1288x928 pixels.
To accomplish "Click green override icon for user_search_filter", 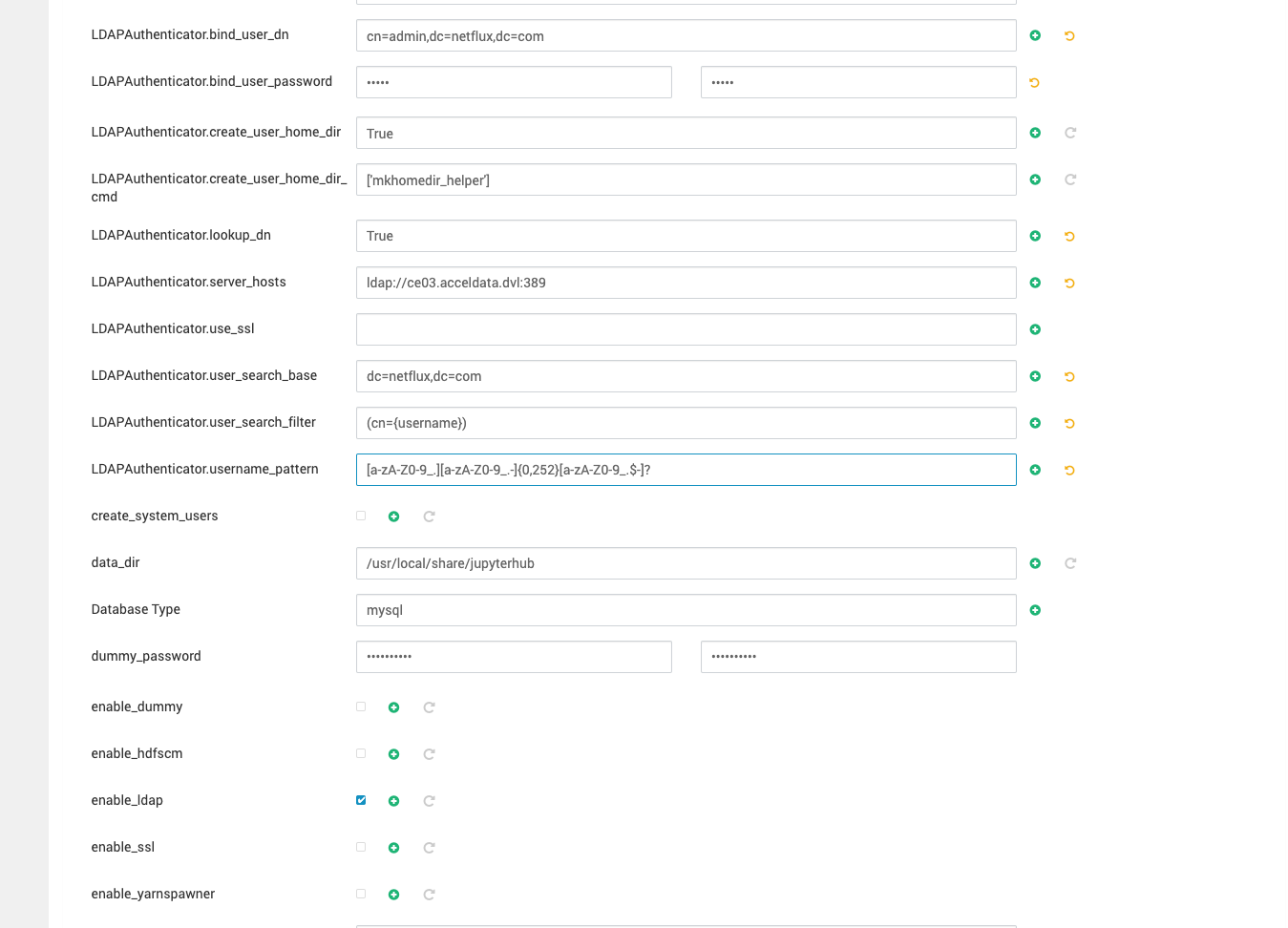I will click(x=1035, y=423).
